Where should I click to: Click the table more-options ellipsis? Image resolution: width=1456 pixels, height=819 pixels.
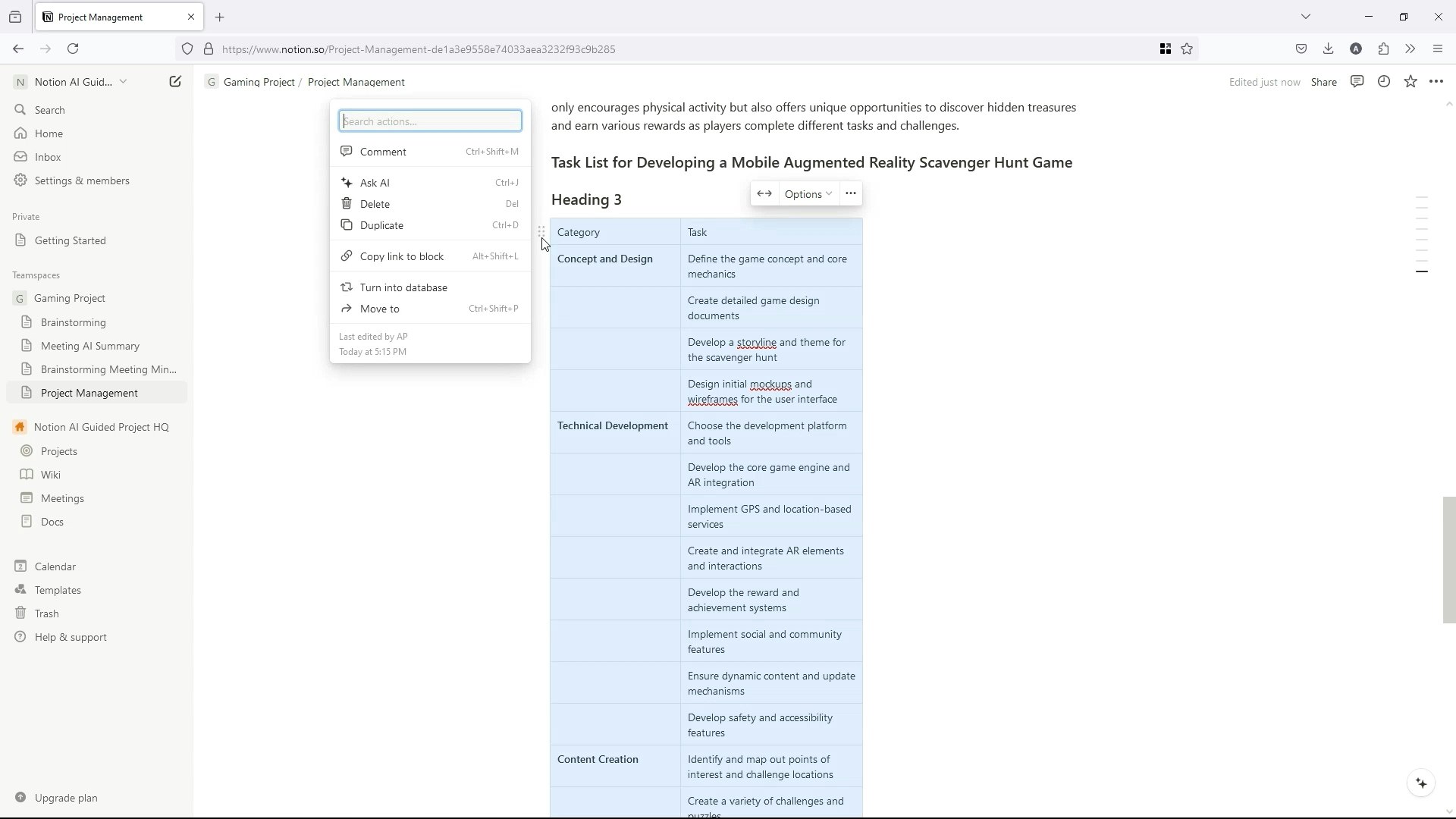point(850,194)
